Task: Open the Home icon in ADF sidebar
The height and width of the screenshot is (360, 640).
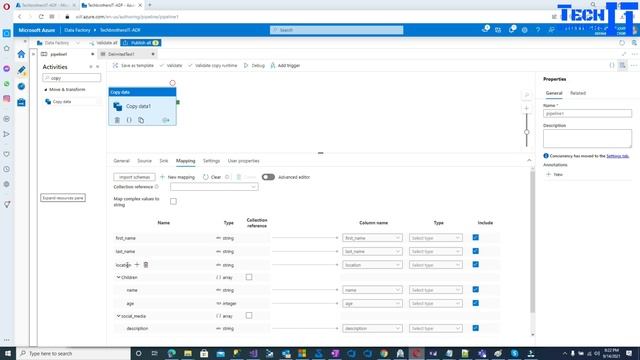Action: 21,54
